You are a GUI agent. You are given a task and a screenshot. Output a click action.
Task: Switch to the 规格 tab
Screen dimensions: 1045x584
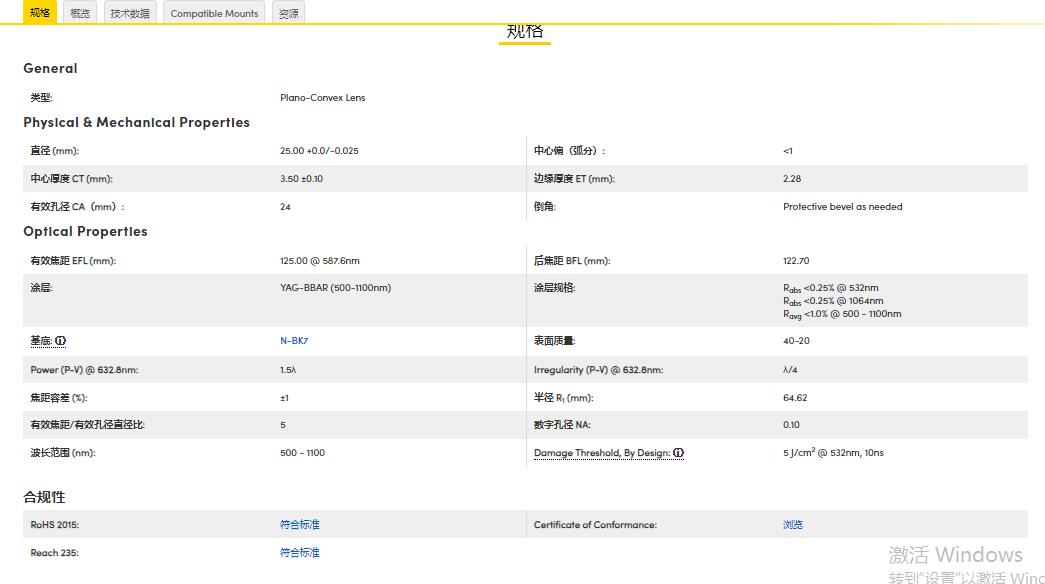tap(40, 13)
